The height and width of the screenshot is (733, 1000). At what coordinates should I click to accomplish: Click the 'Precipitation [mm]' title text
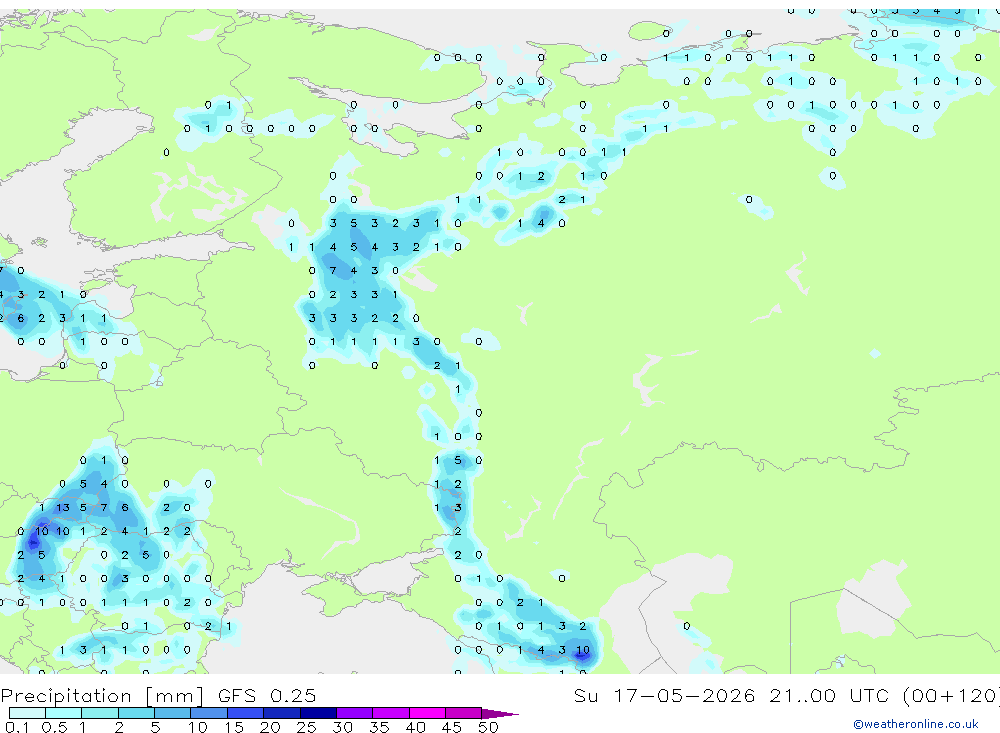[102, 695]
